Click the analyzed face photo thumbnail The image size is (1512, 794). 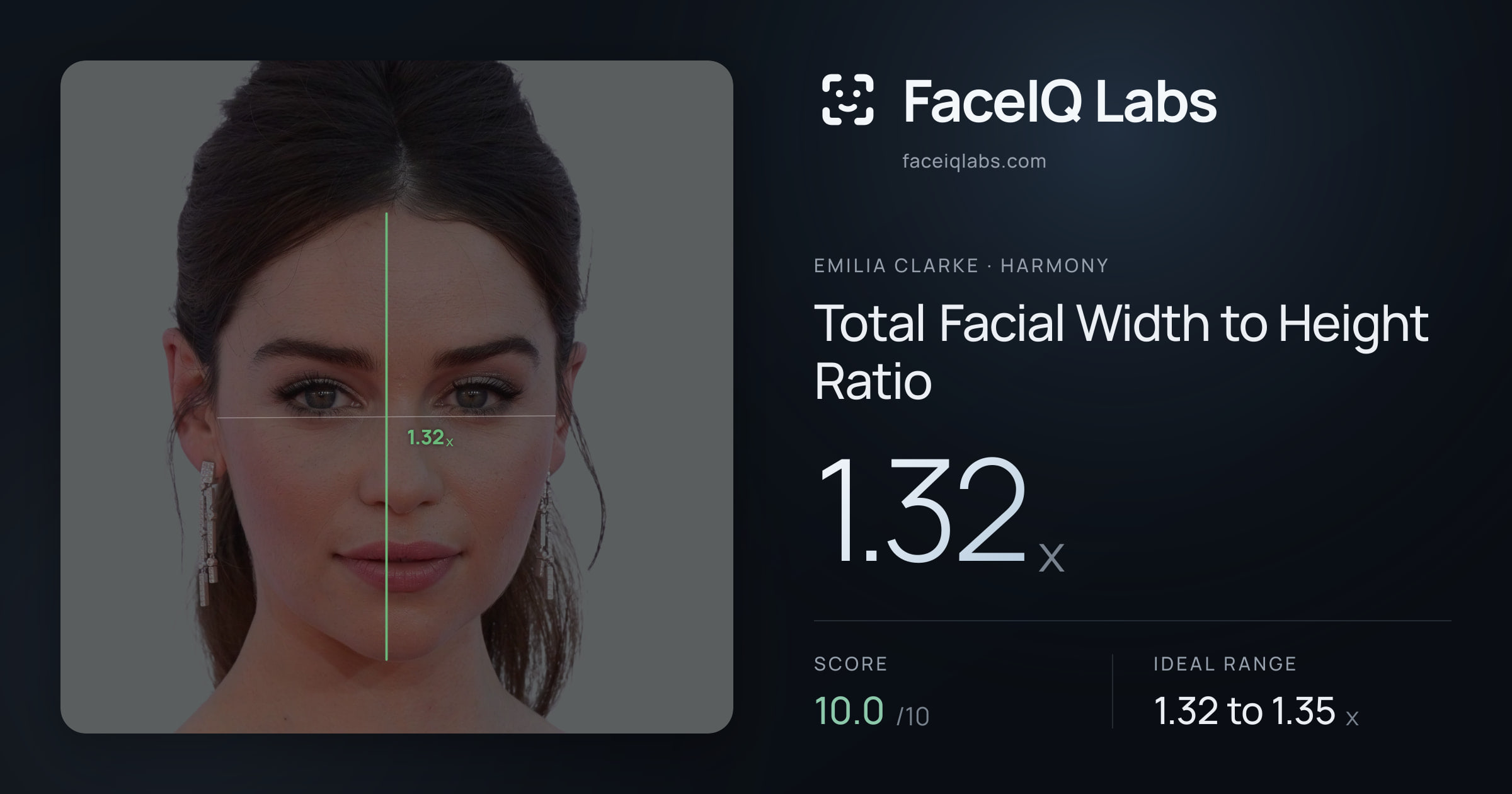[x=397, y=397]
